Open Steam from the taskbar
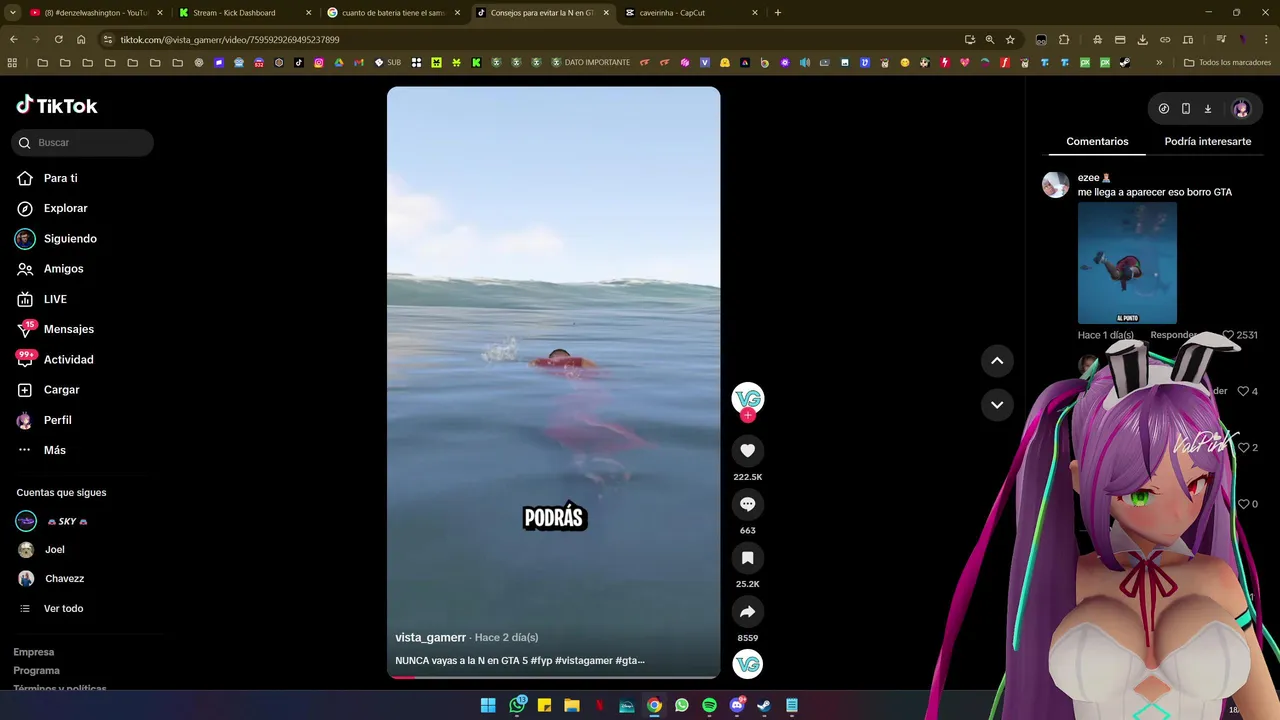The width and height of the screenshot is (1280, 720). click(x=764, y=705)
